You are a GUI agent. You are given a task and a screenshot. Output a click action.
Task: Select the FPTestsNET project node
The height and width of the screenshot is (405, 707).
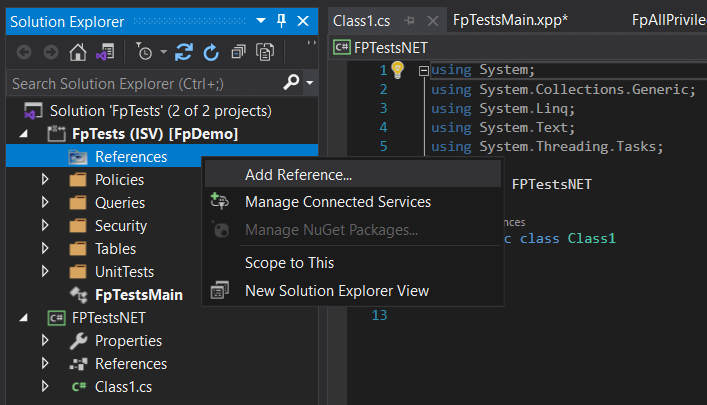(109, 318)
